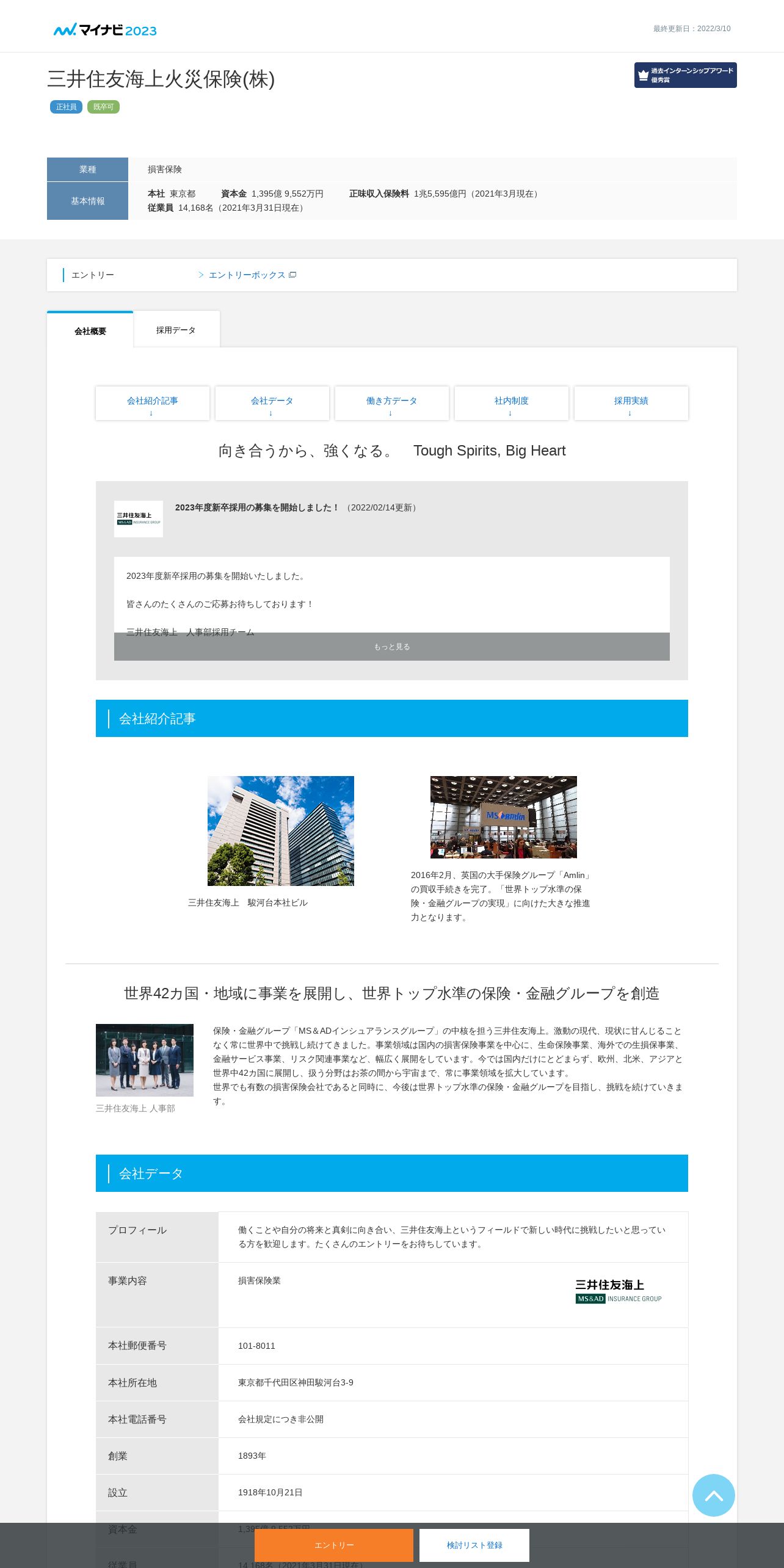Click the 損害保険 industry value

(x=165, y=169)
